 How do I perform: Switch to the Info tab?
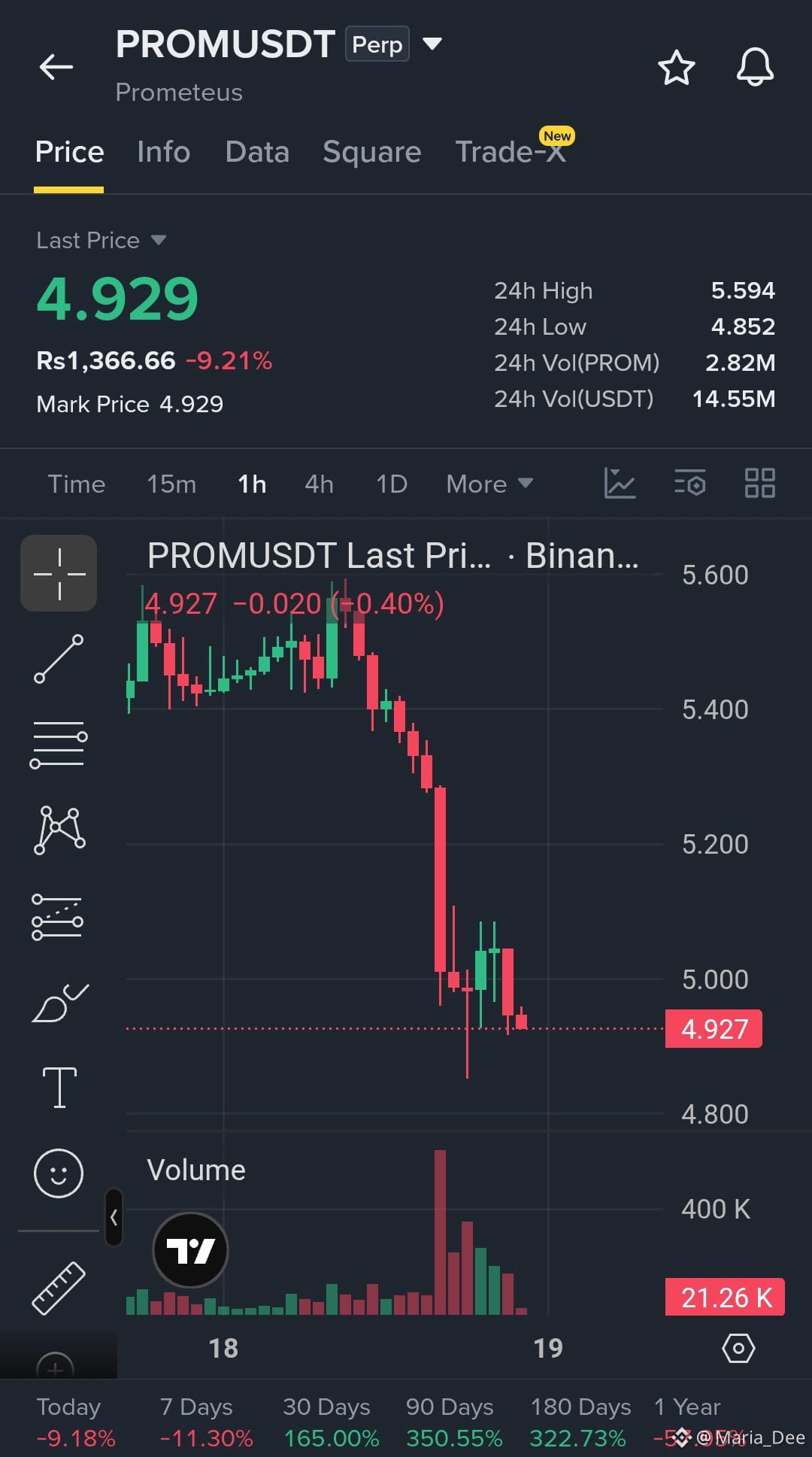(163, 152)
